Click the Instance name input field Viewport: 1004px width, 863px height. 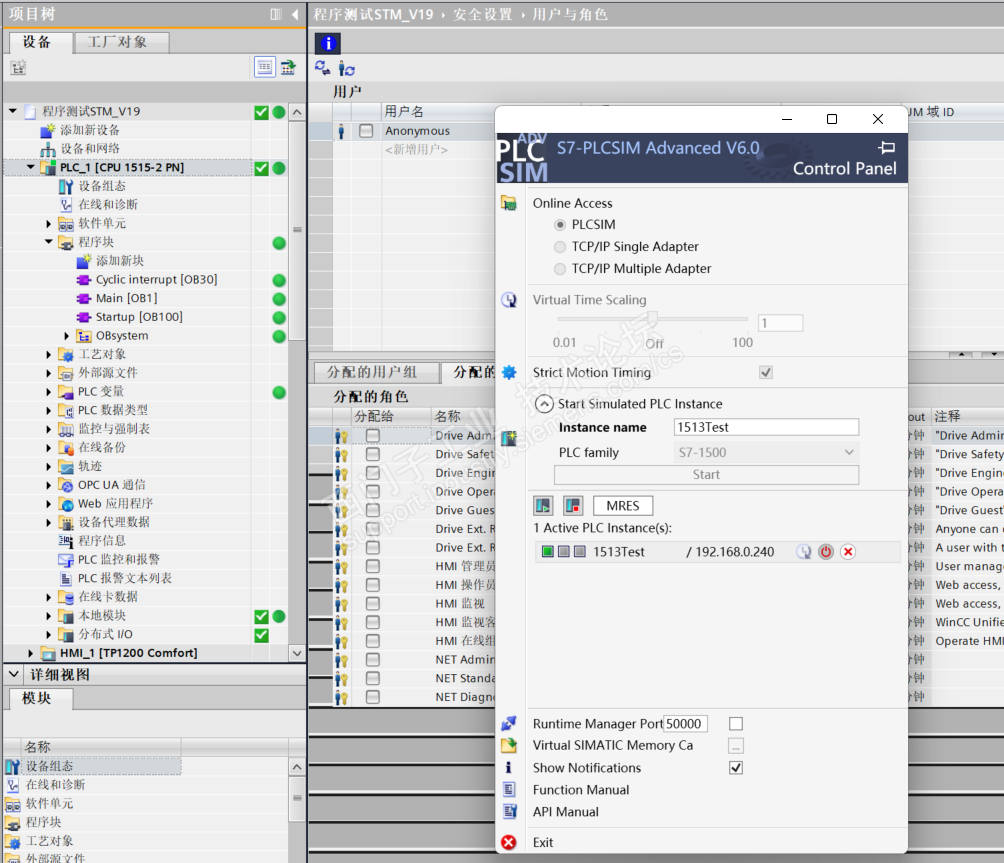coord(766,427)
